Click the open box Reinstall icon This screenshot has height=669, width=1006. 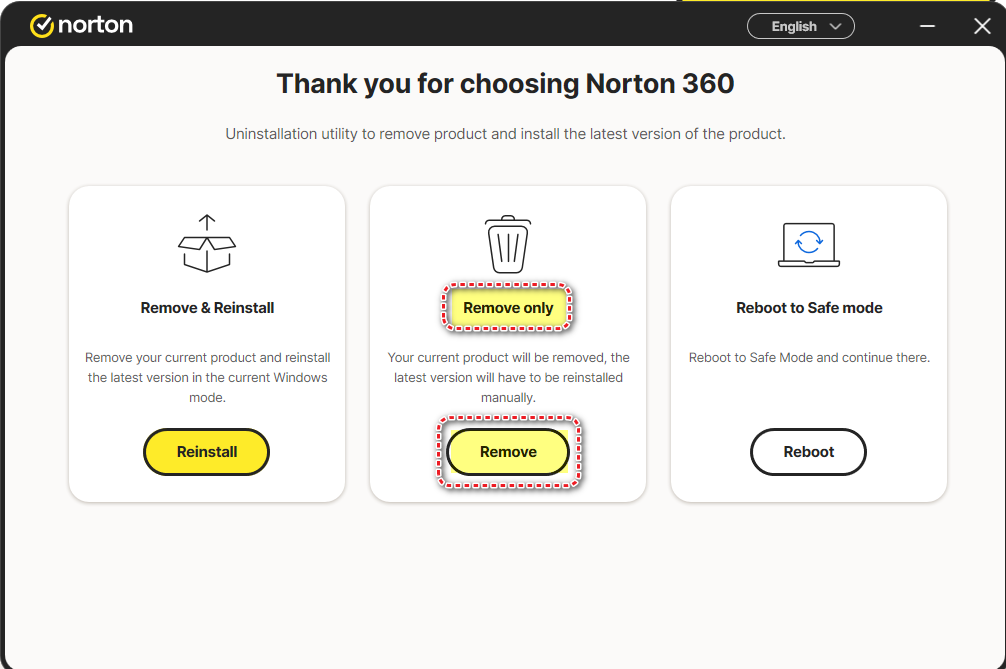coord(207,253)
